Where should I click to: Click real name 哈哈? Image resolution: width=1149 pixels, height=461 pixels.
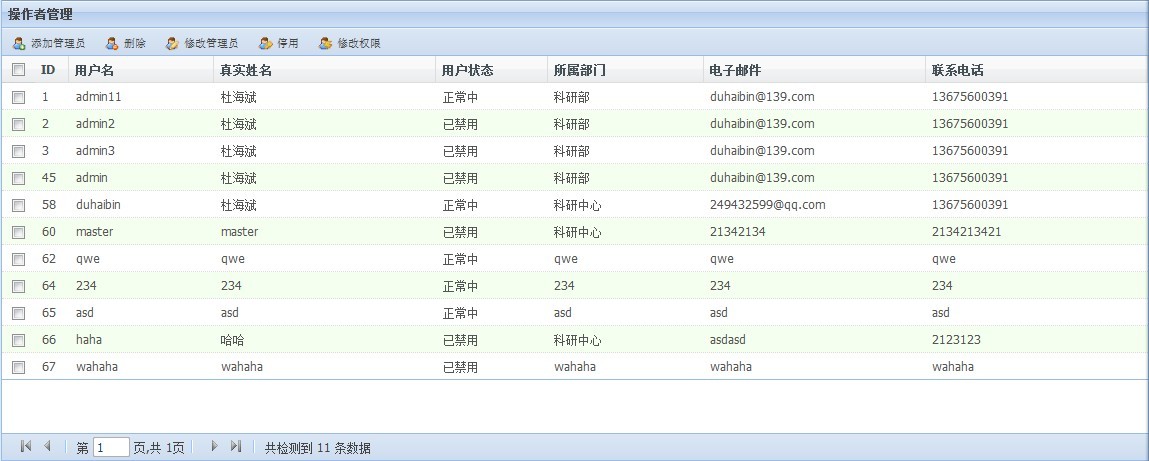pyautogui.click(x=232, y=340)
